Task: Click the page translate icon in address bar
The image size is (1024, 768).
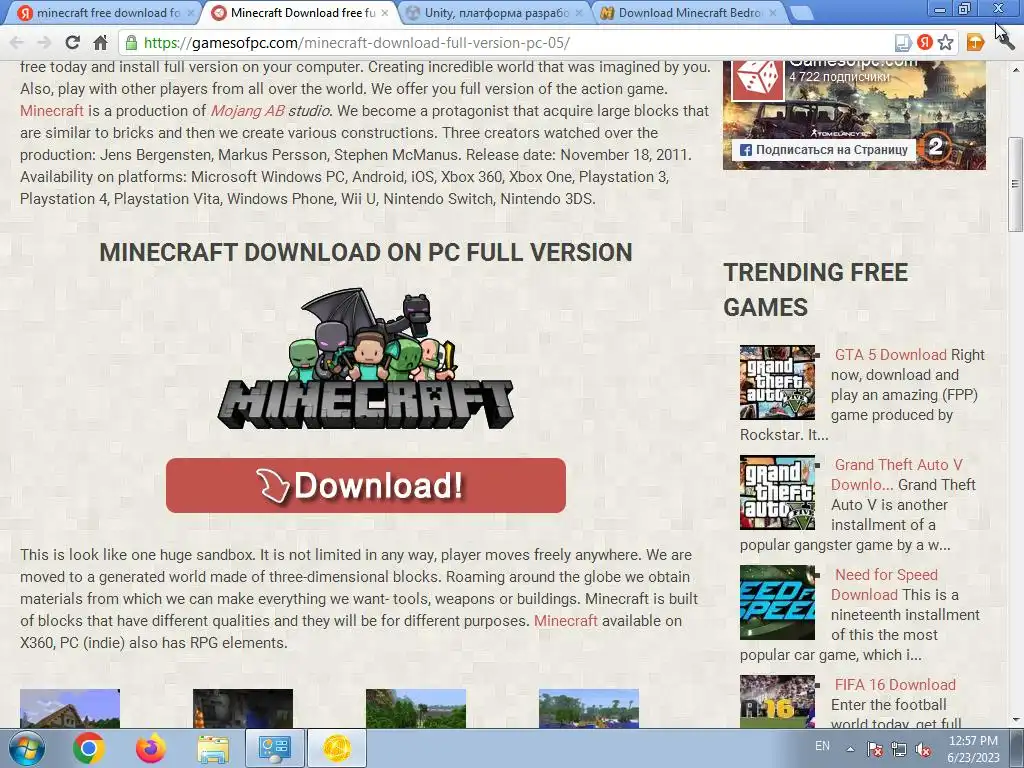Action: pyautogui.click(x=903, y=43)
